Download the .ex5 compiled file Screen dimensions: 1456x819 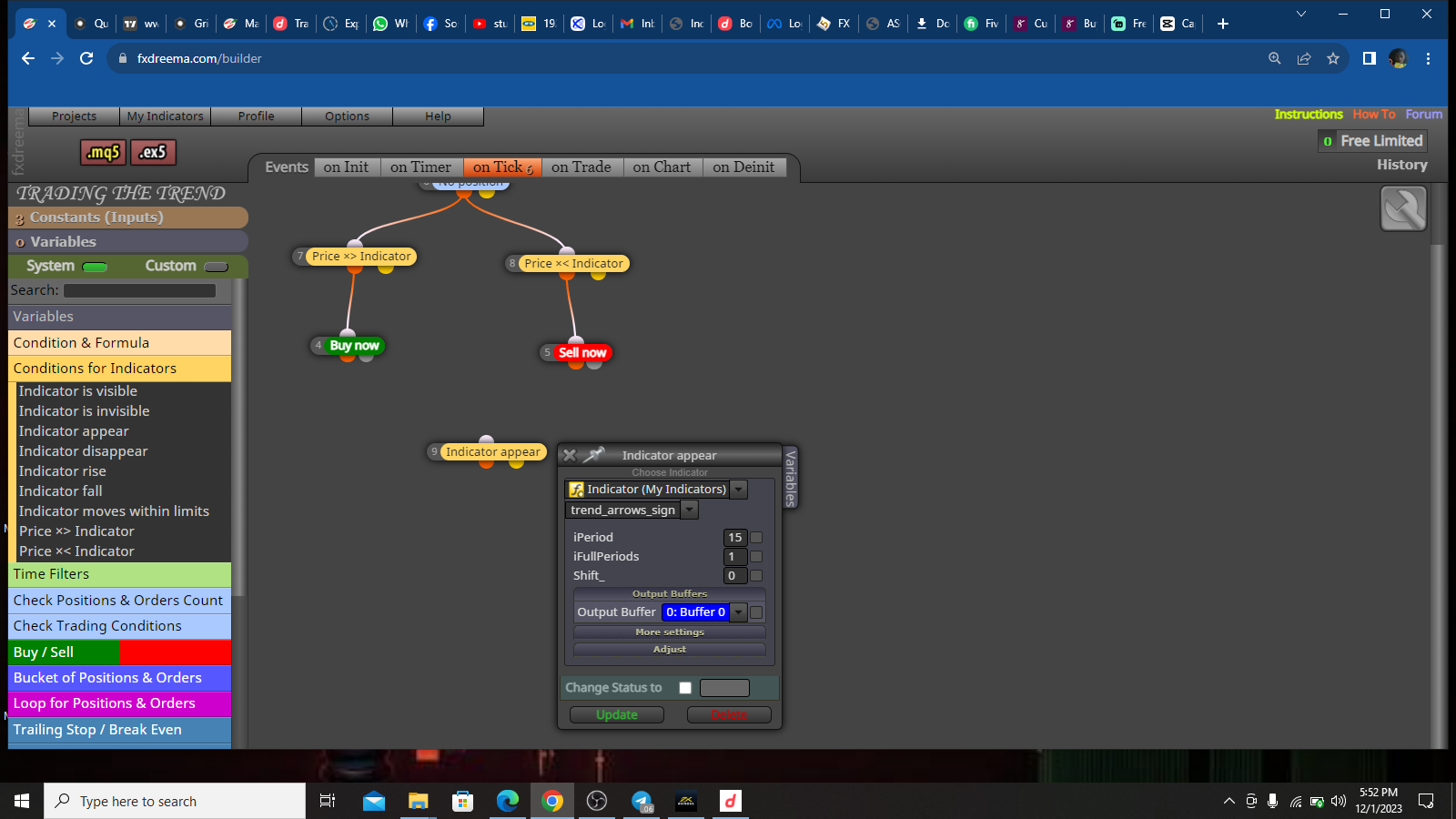click(x=153, y=152)
